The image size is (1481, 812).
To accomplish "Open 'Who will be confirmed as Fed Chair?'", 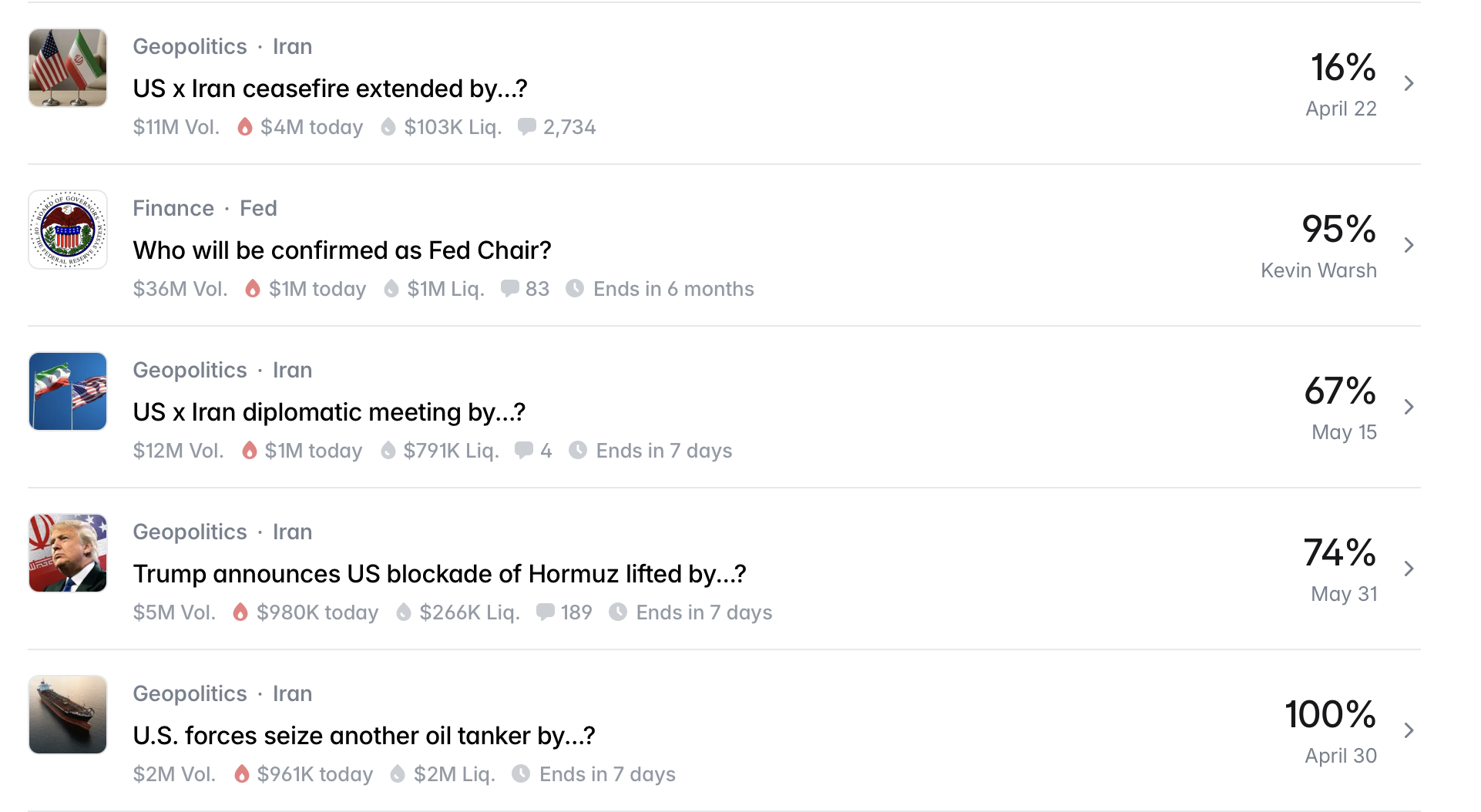I will click(x=342, y=250).
